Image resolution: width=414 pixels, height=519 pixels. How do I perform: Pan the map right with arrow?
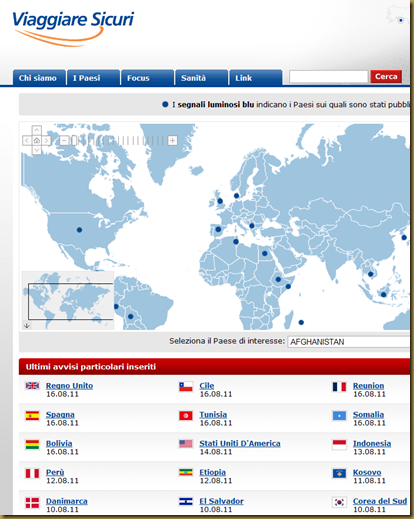tap(47, 140)
